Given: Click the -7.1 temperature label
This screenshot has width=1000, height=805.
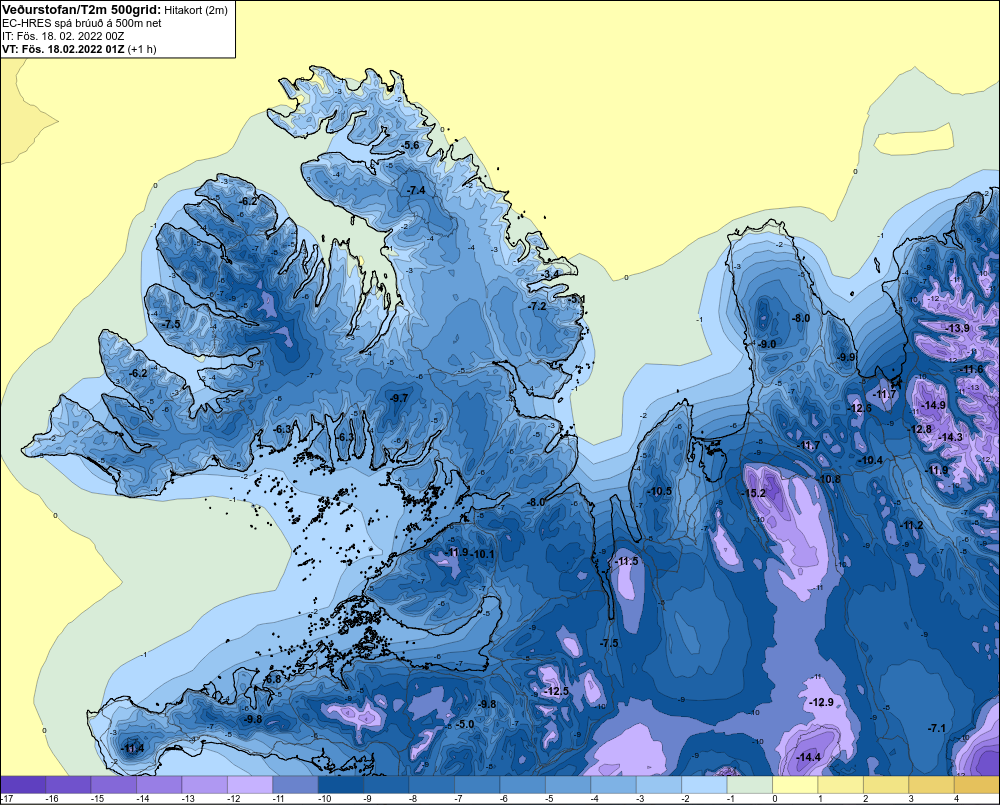Looking at the screenshot, I should pos(936,728).
